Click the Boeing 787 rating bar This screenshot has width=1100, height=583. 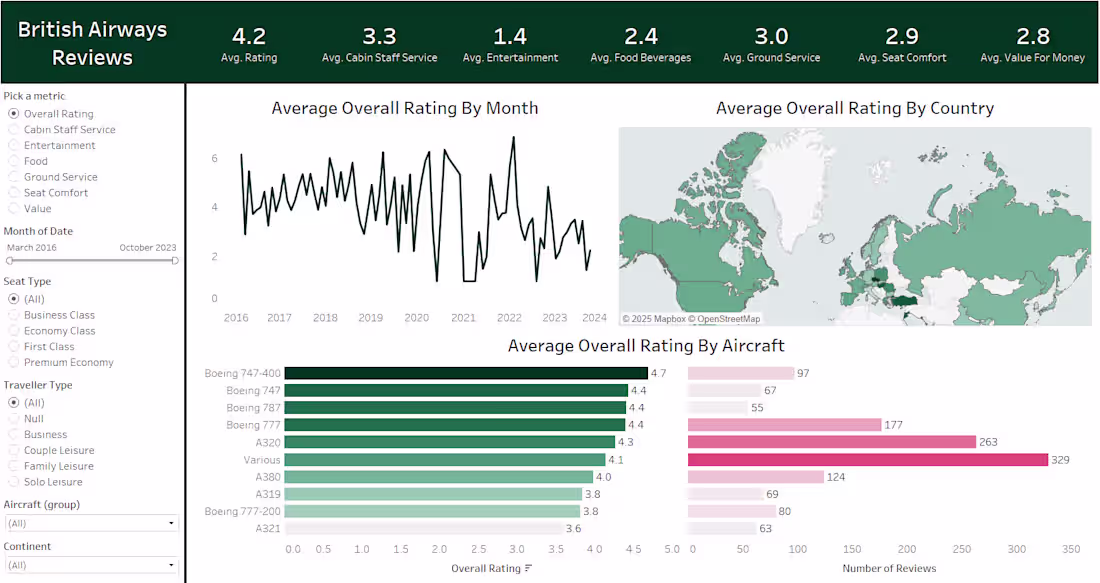pyautogui.click(x=455, y=408)
